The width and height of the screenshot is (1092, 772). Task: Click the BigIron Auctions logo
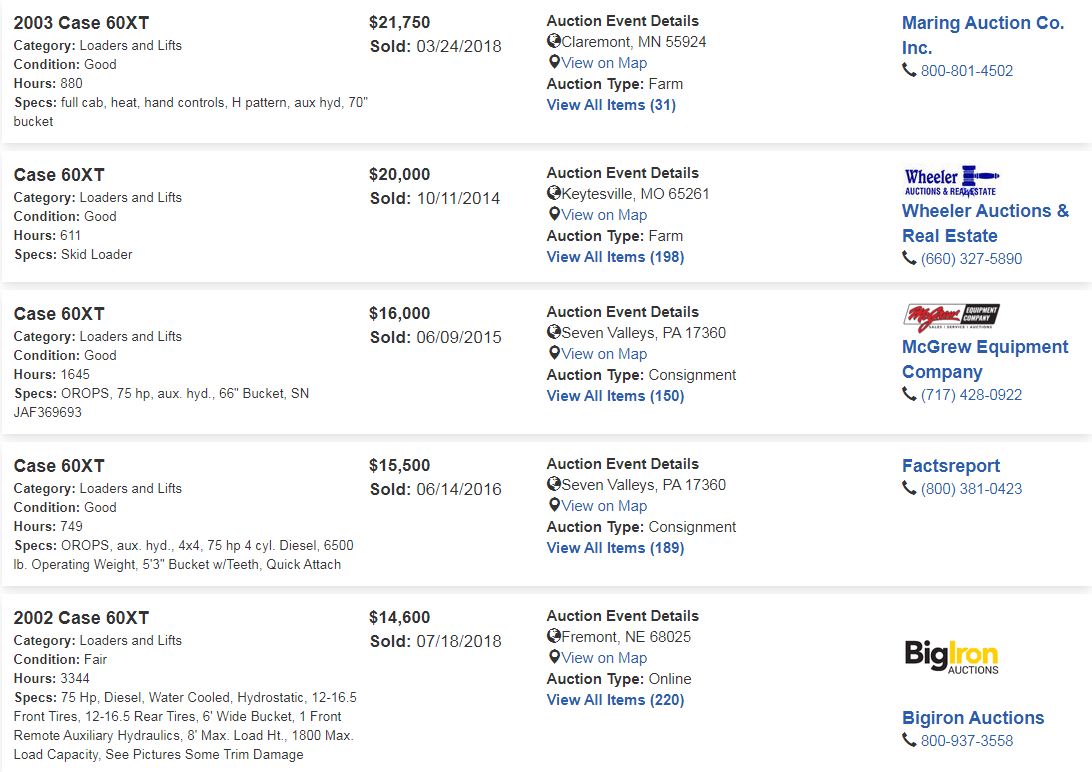951,656
